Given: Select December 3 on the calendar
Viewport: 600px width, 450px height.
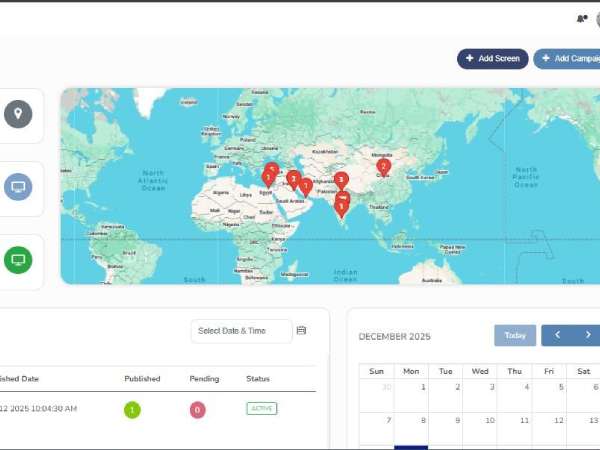Looking at the screenshot, I should coord(480,395).
